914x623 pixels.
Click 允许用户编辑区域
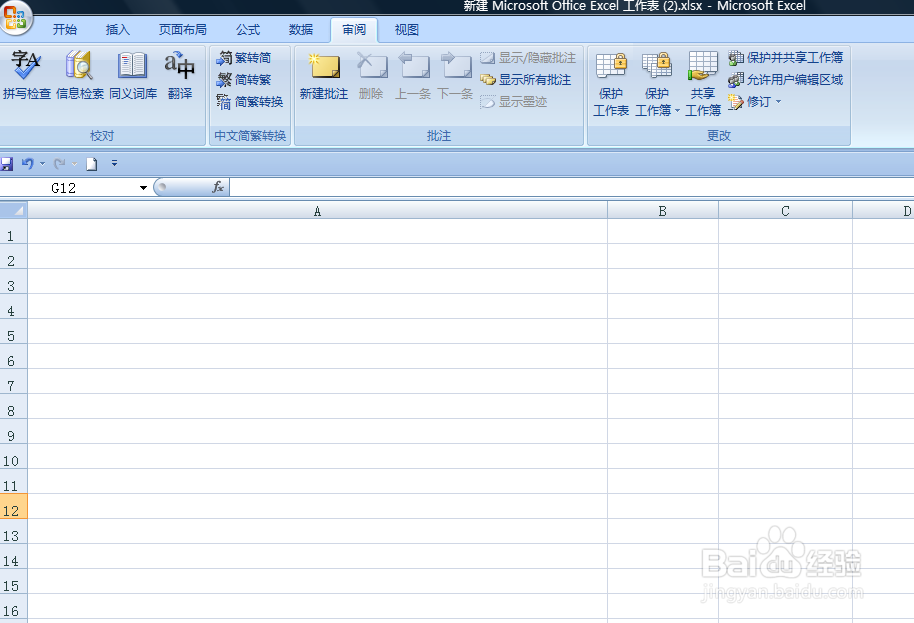(x=786, y=80)
